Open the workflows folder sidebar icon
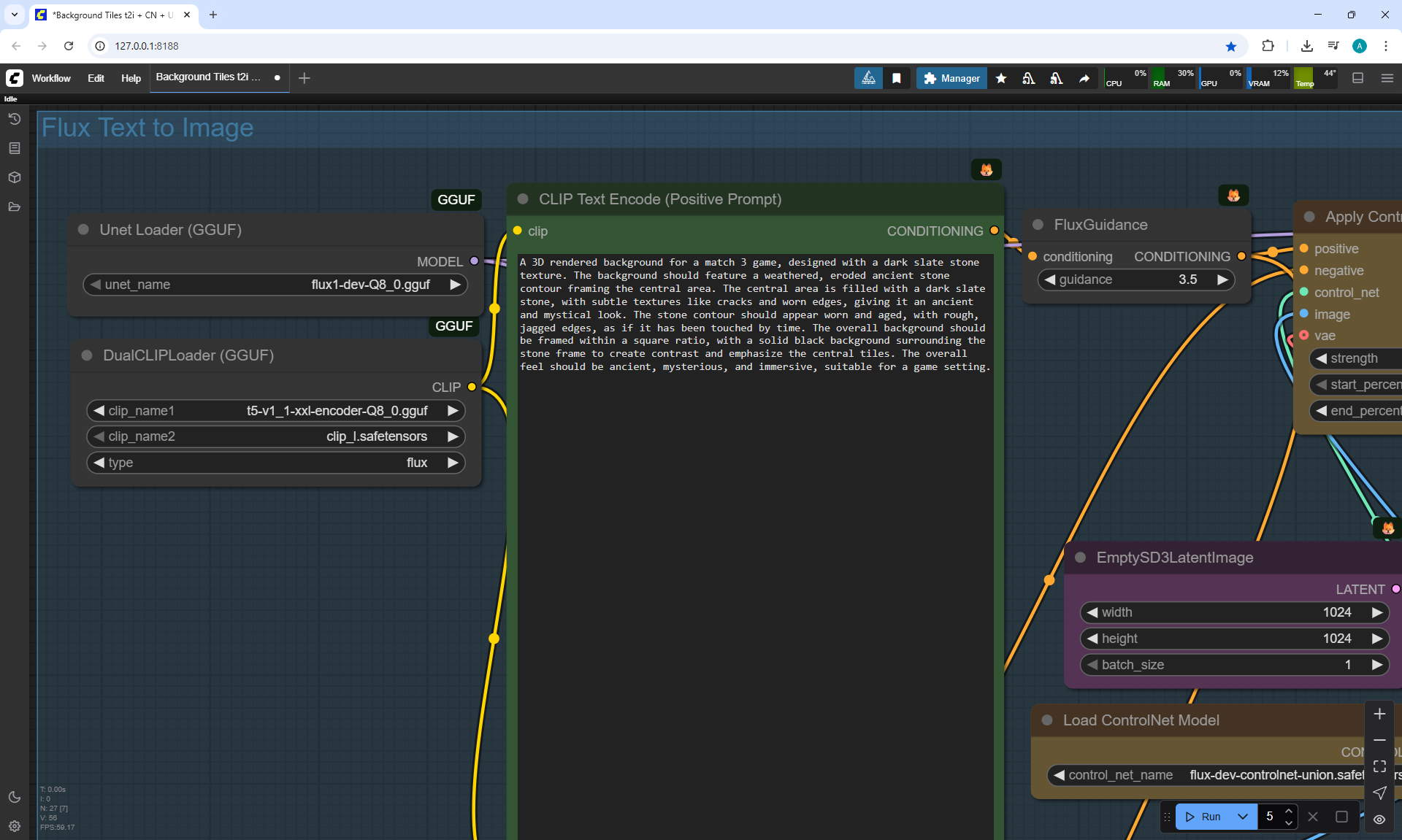1402x840 pixels. (x=15, y=207)
